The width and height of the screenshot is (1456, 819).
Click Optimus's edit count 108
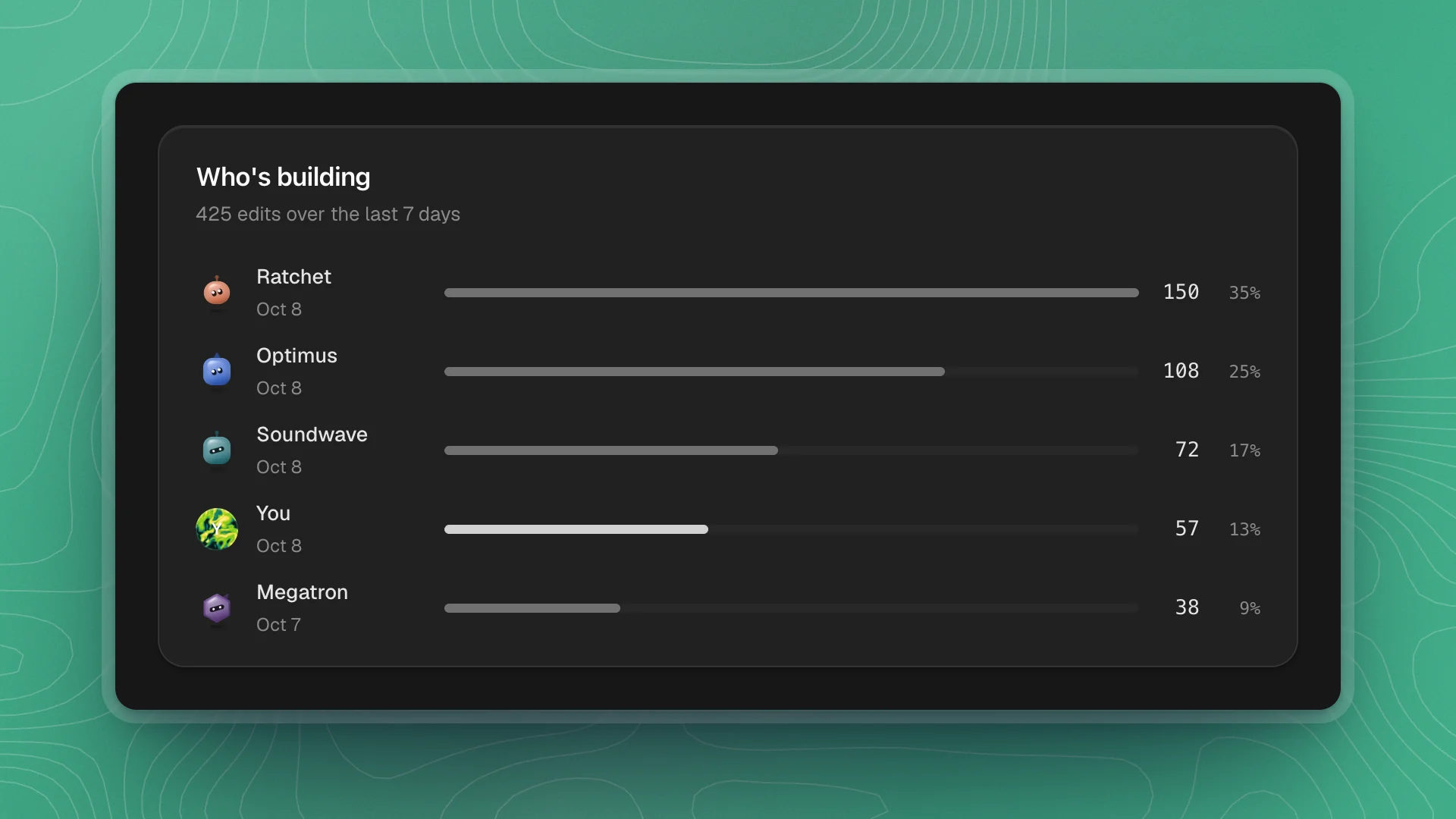[1181, 371]
